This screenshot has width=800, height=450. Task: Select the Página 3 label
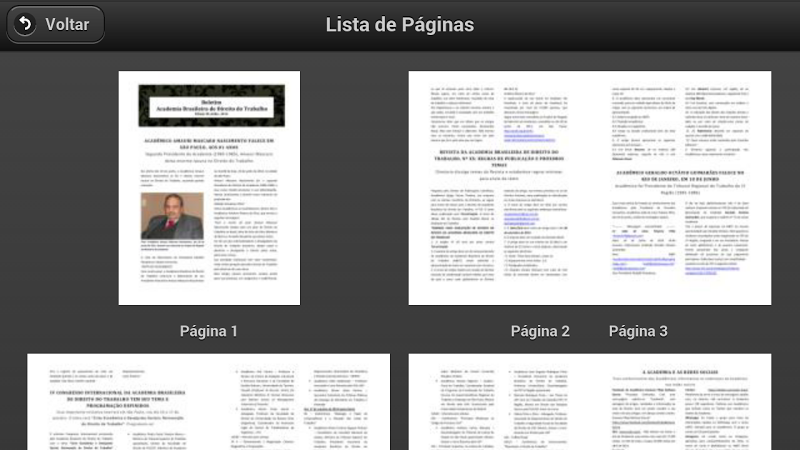(x=638, y=332)
